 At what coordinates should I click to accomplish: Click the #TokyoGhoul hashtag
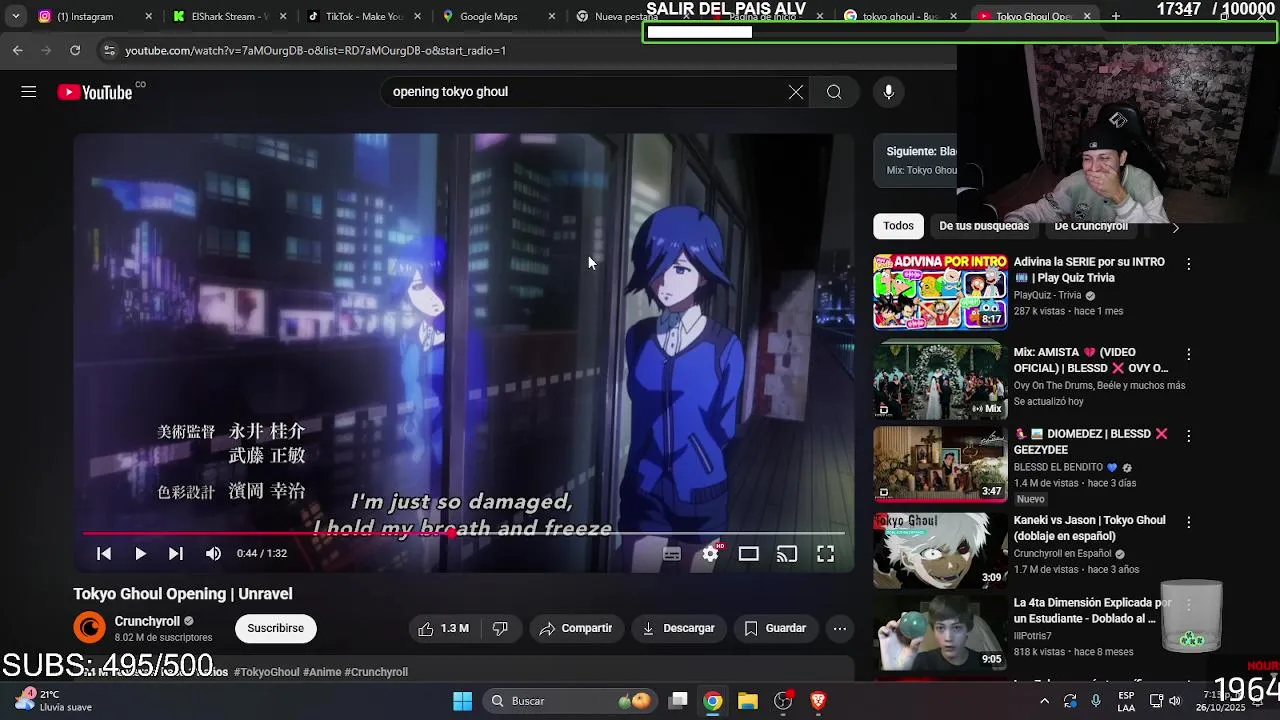pos(266,672)
